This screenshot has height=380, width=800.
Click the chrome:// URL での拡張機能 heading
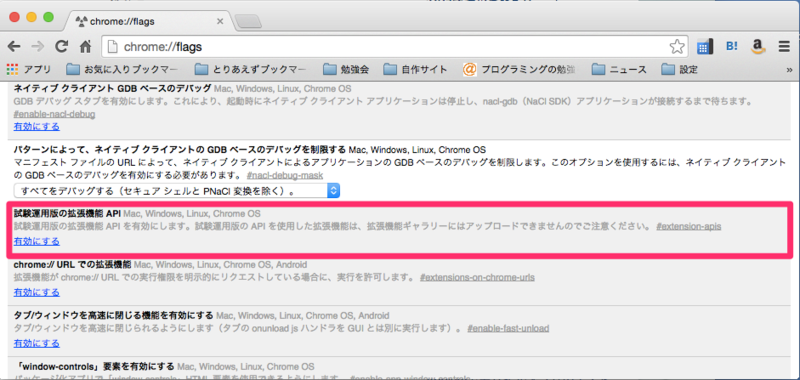pos(72,264)
